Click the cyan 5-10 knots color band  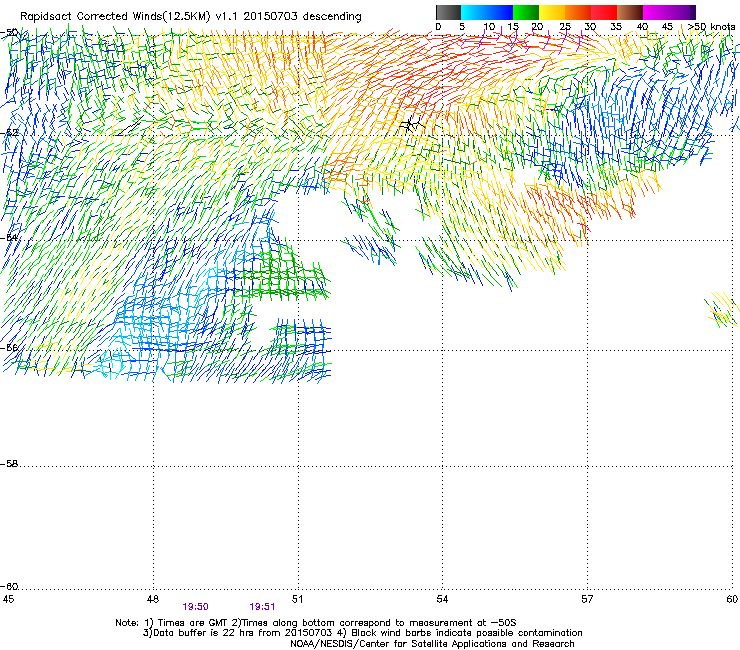474,12
